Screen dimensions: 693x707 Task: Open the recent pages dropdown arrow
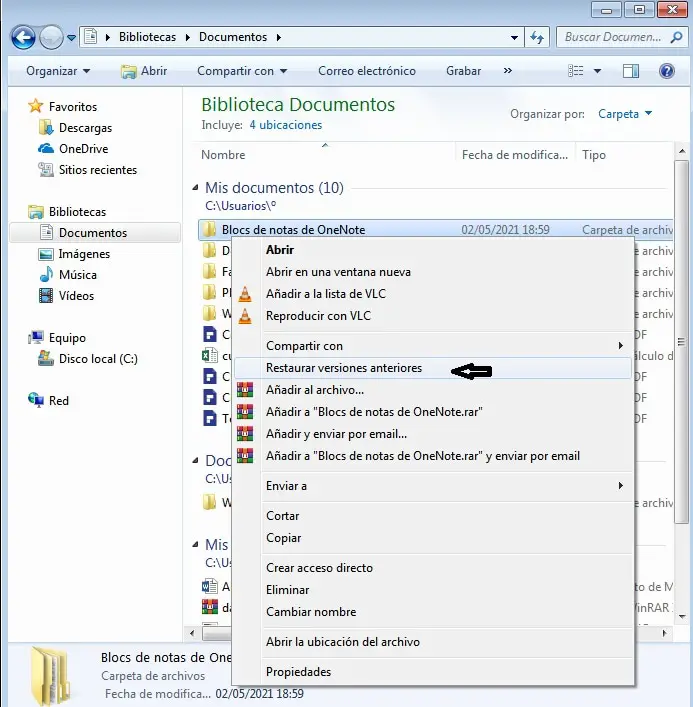pos(71,38)
